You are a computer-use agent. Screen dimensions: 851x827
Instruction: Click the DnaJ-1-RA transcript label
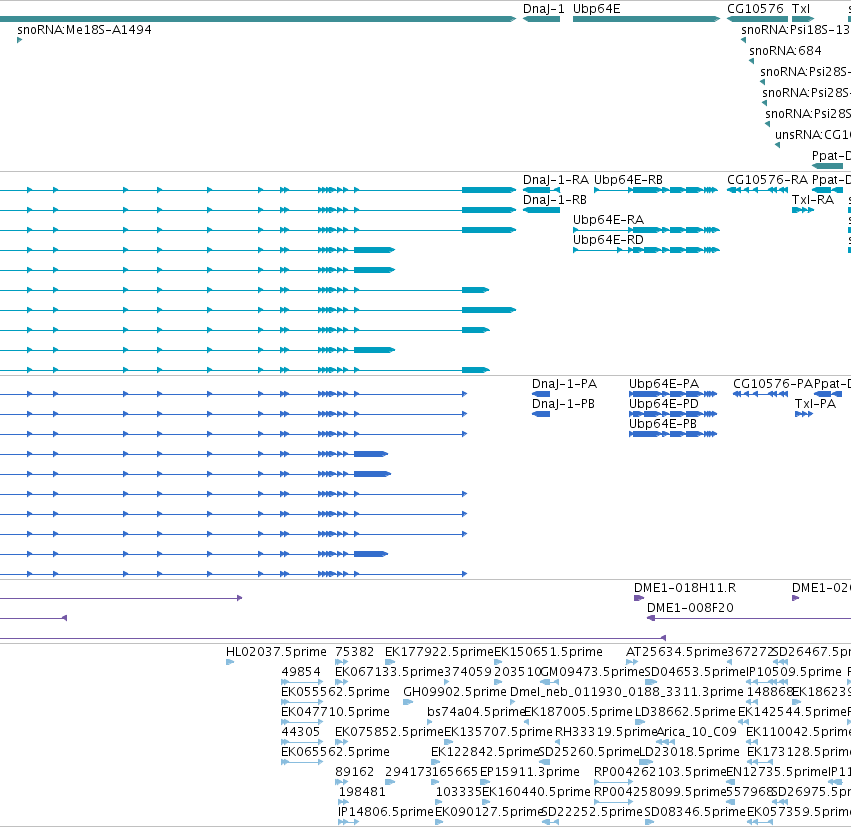tap(556, 180)
